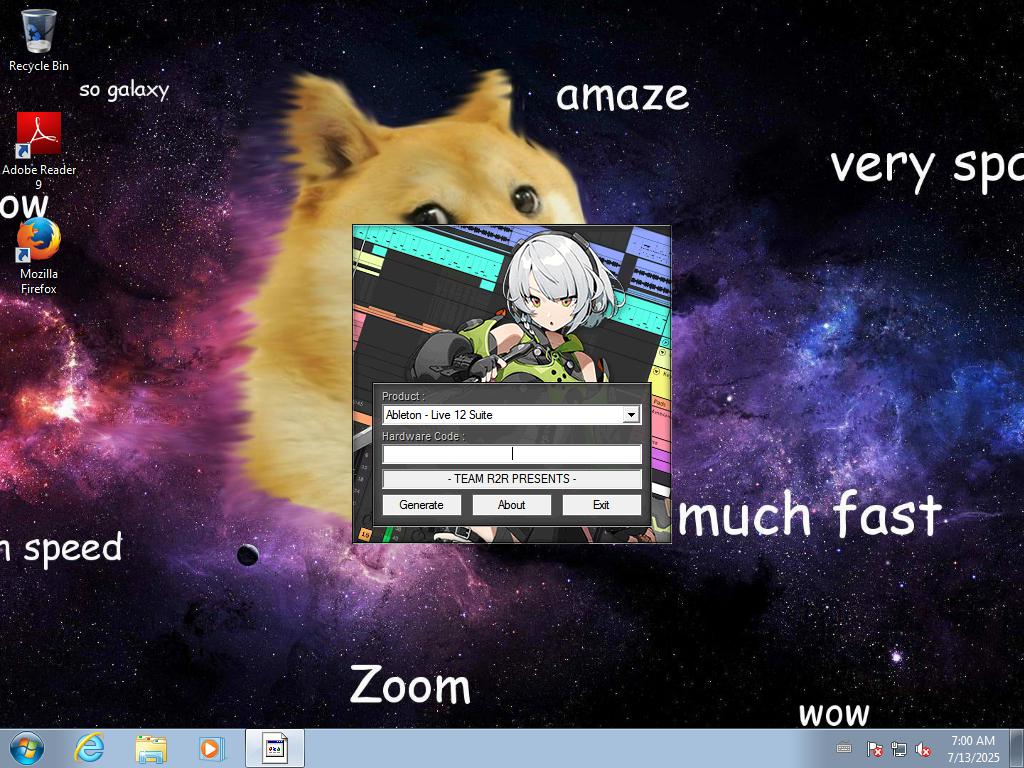Click the "7/13/2025" date in the tray

tap(973, 758)
